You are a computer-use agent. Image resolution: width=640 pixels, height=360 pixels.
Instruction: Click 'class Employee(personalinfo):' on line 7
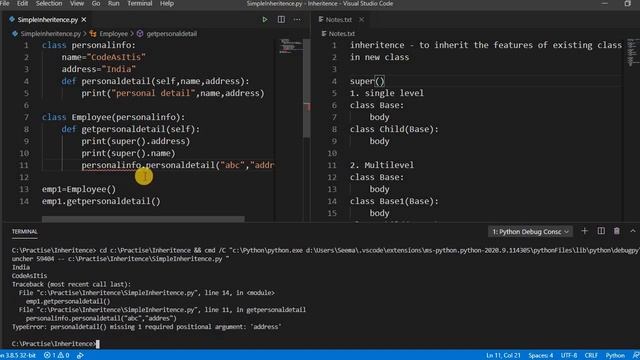pyautogui.click(x=113, y=117)
